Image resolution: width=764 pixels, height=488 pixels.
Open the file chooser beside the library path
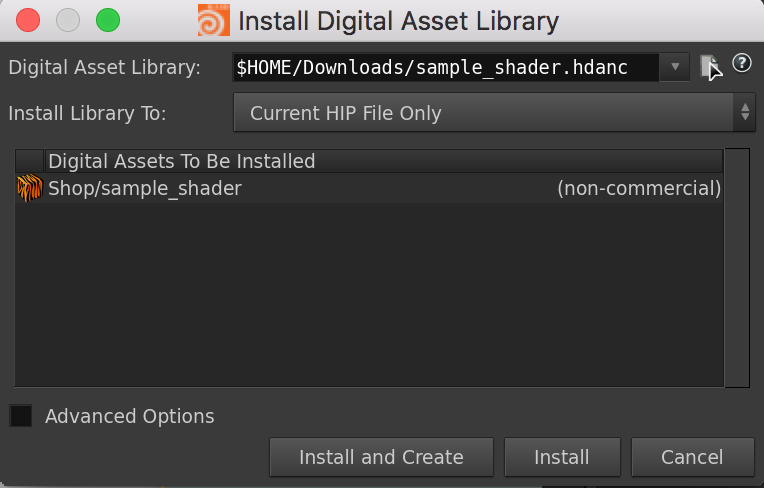(709, 67)
